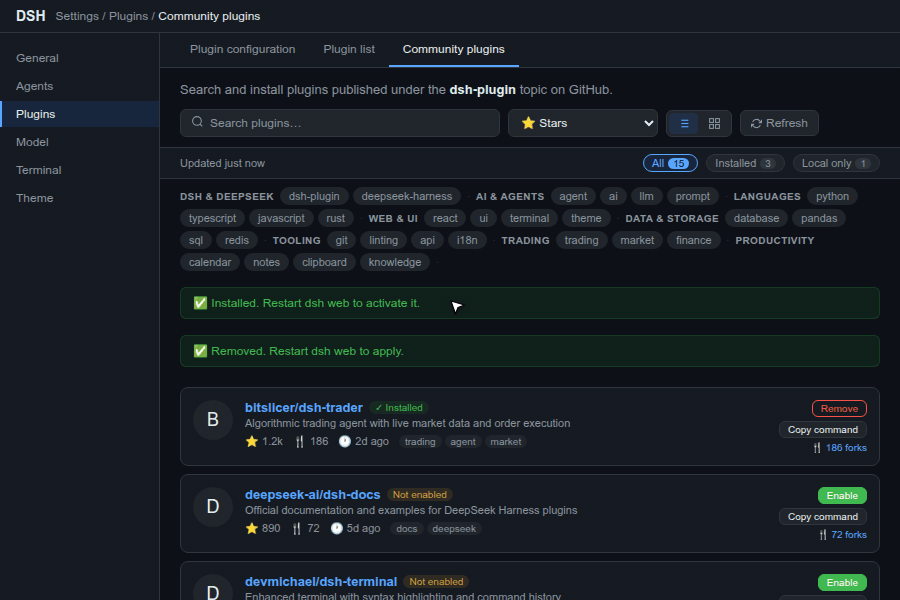
Task: Click star count 1.2k on dsh-trader
Action: click(x=264, y=442)
